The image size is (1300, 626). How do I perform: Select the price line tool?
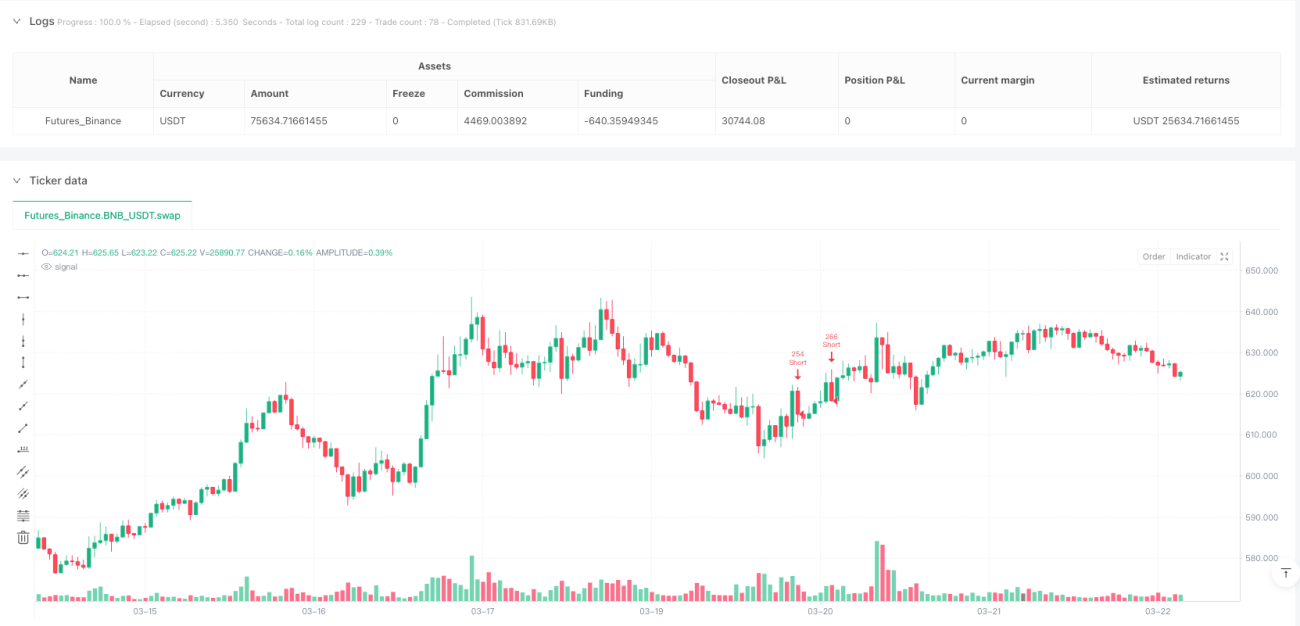click(24, 450)
